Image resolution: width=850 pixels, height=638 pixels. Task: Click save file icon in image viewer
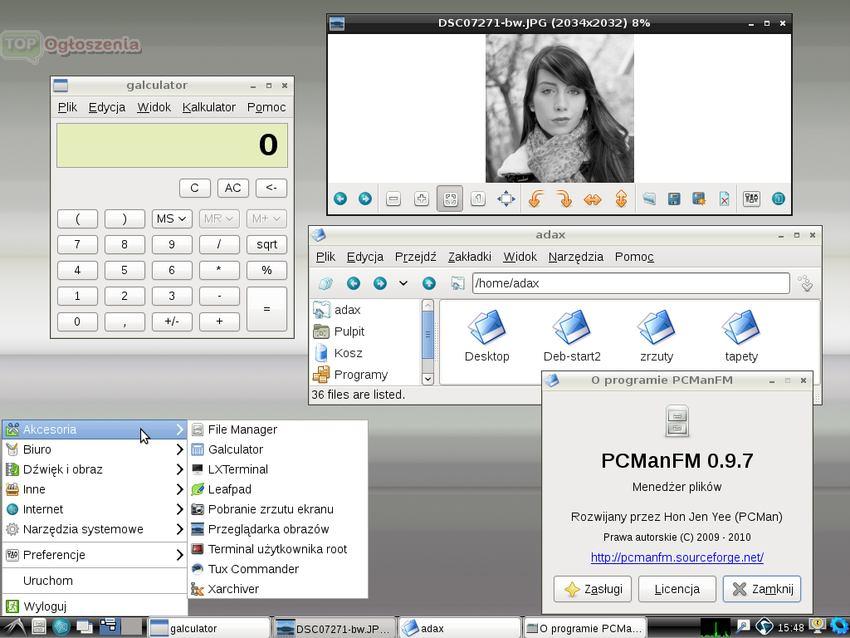[674, 199]
